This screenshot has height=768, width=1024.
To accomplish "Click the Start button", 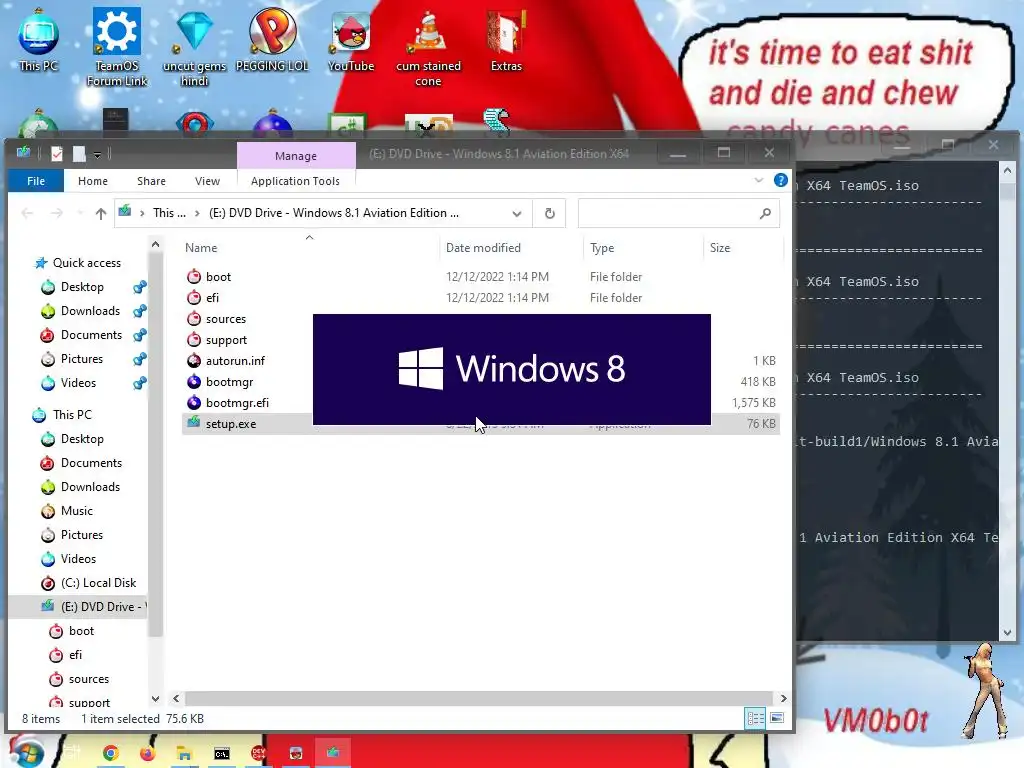I will pos(26,752).
